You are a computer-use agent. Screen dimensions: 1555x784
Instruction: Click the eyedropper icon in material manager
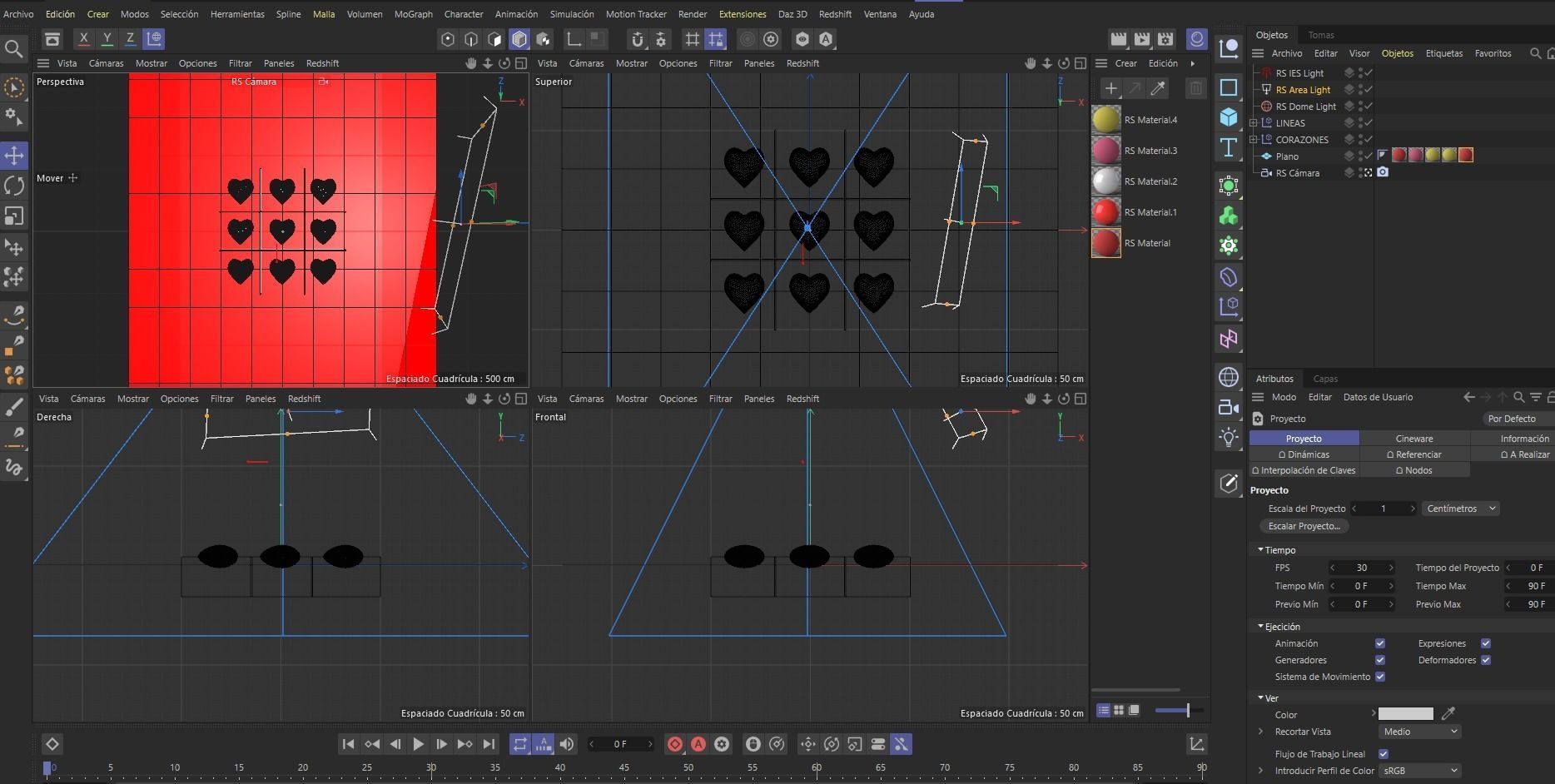[x=1157, y=88]
